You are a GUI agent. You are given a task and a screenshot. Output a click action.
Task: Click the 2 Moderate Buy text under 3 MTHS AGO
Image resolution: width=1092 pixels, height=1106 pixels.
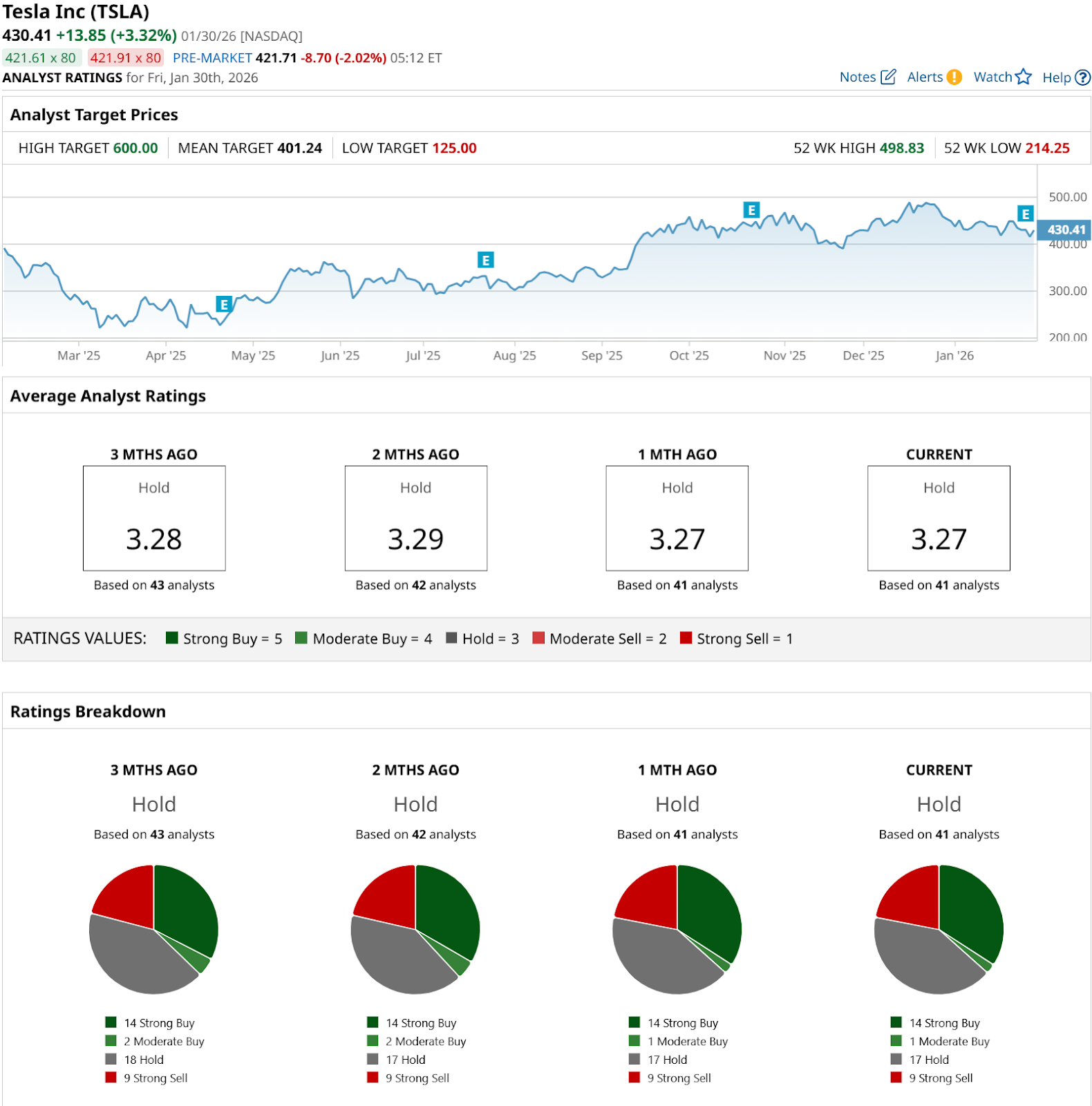164,1041
